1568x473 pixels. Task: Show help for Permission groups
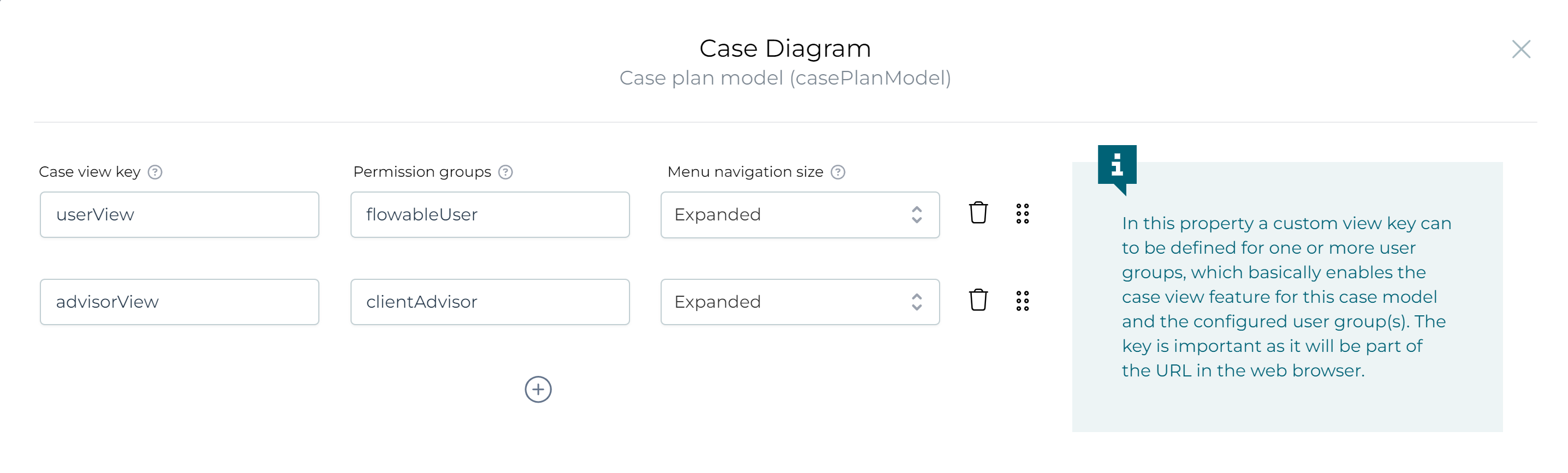pos(505,172)
